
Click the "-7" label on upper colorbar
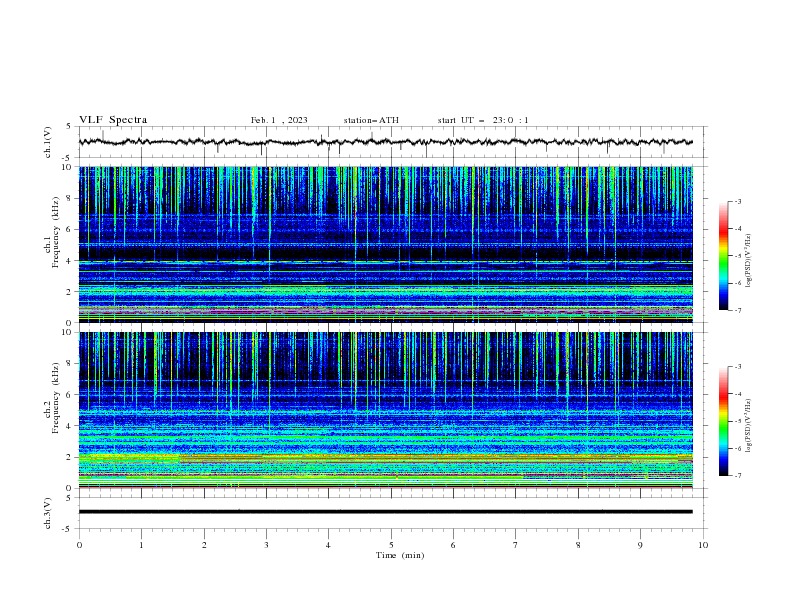[x=737, y=310]
